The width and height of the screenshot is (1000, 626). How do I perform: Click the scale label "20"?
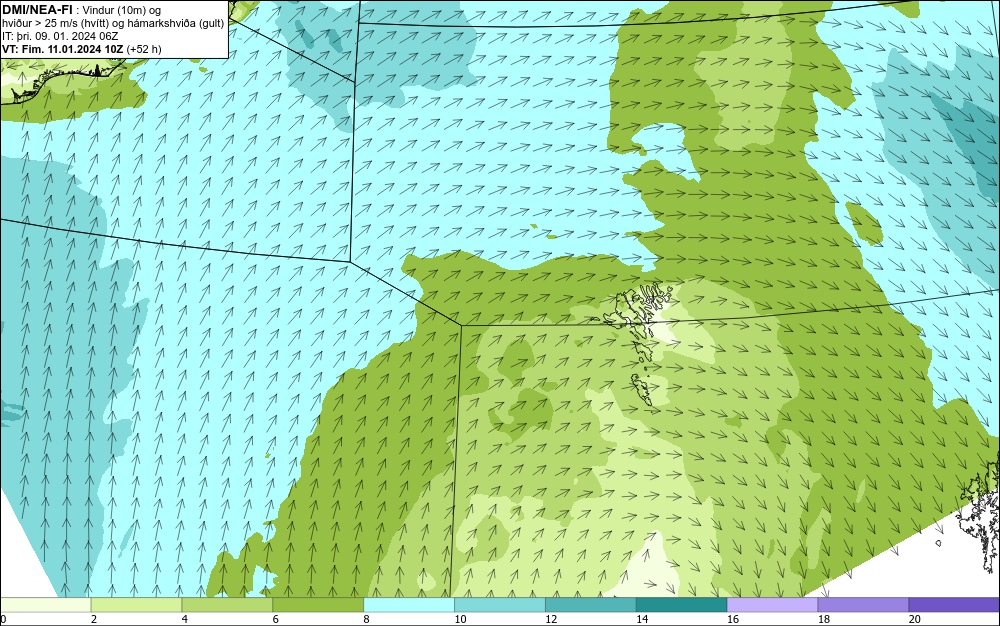915,619
